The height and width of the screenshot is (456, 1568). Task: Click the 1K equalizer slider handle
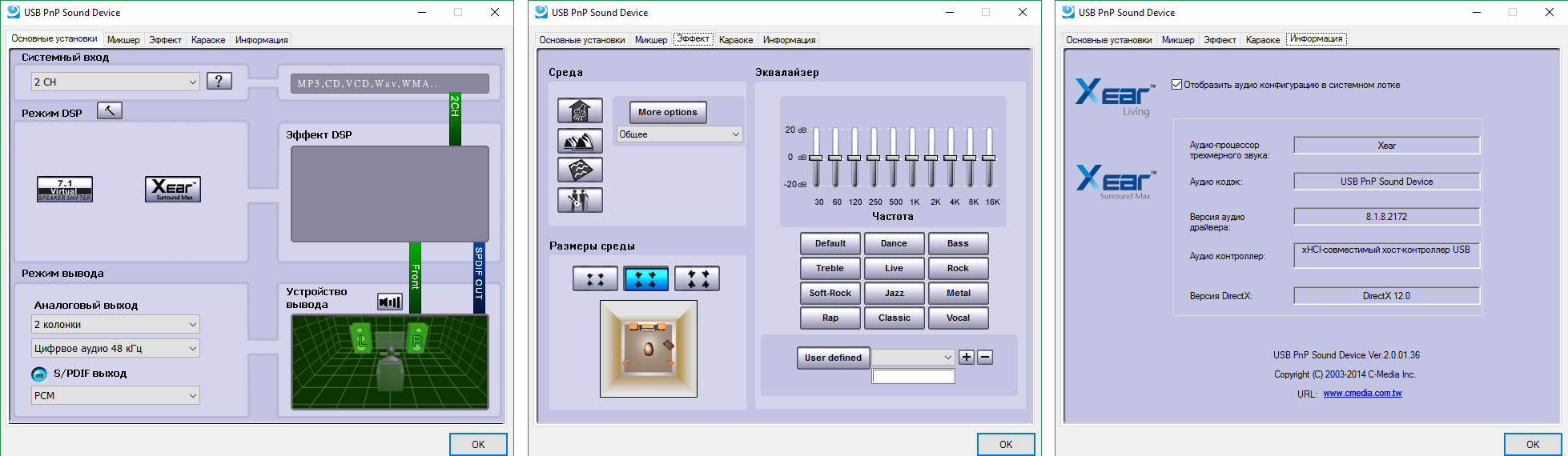coord(912,158)
